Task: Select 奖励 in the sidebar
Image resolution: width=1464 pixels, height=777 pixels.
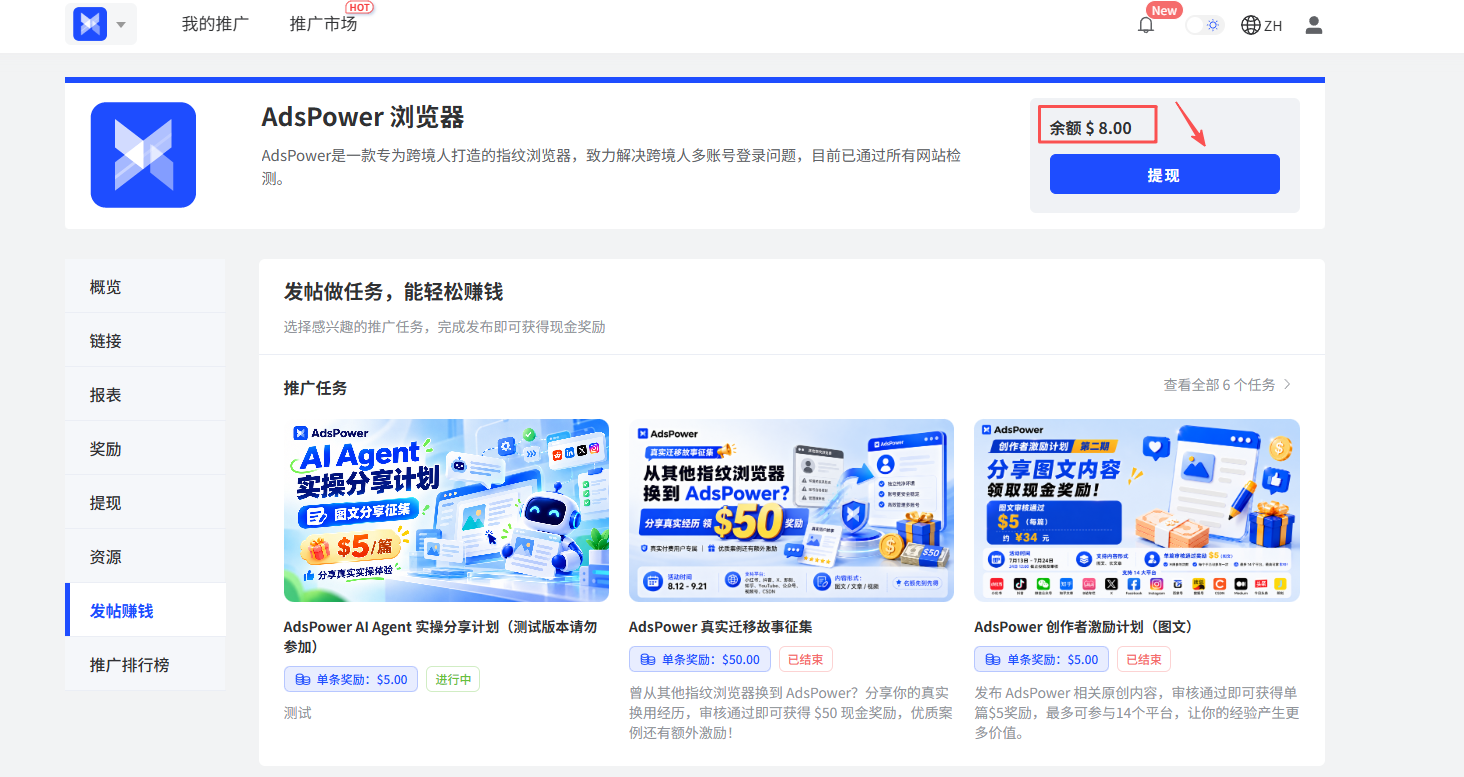Action: pyautogui.click(x=145, y=449)
